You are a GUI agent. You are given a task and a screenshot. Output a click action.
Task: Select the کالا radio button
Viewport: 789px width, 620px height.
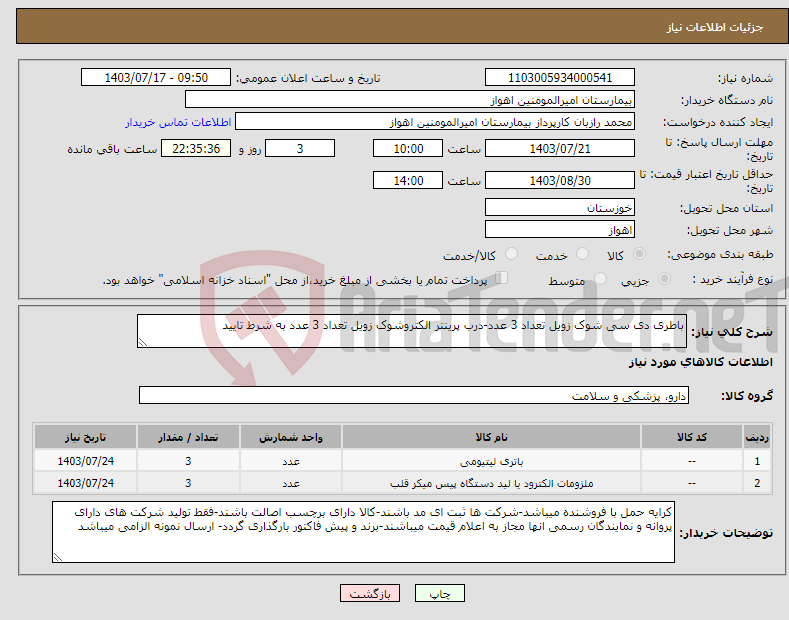pyautogui.click(x=639, y=254)
